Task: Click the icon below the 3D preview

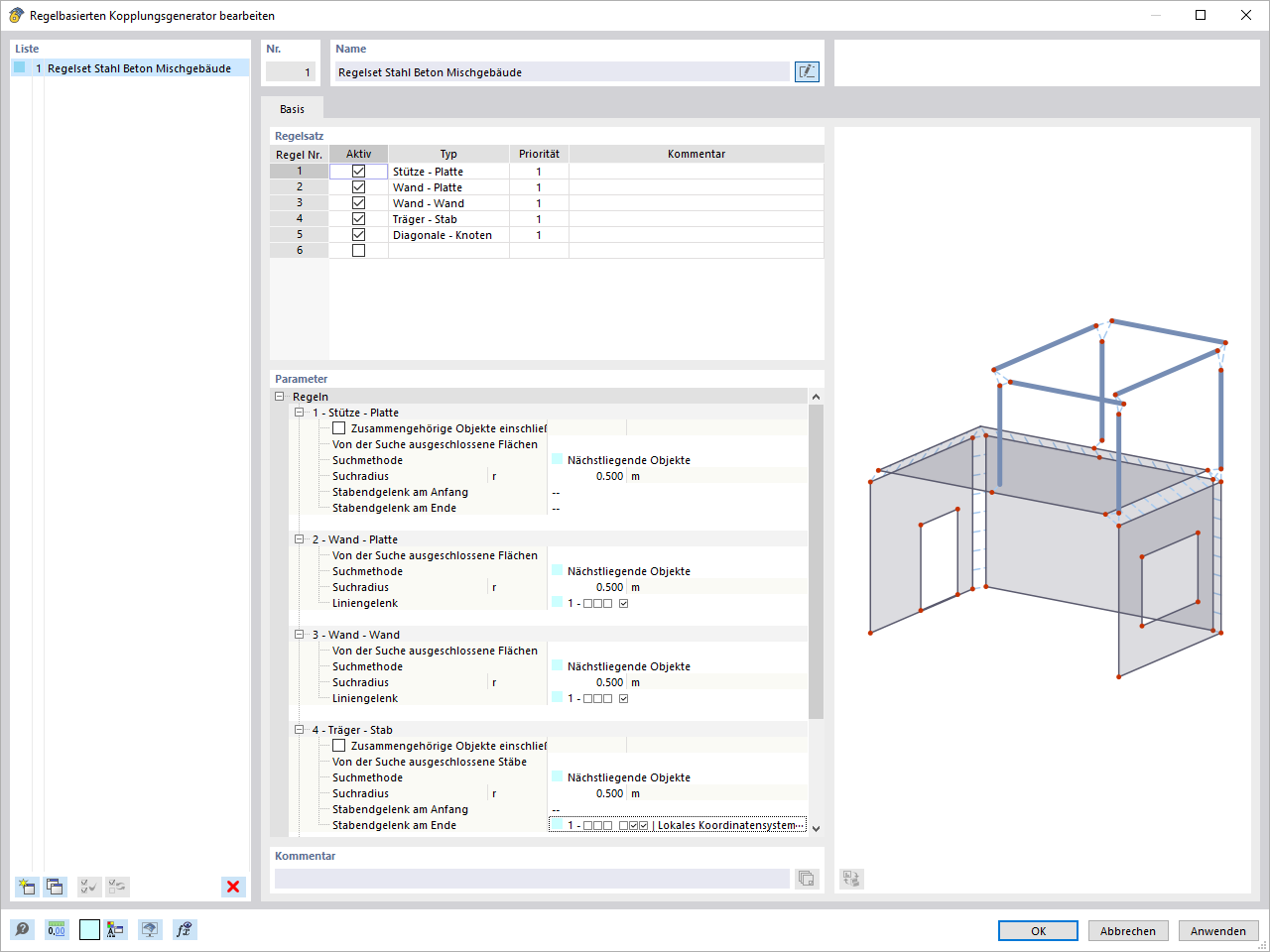Action: (x=851, y=879)
